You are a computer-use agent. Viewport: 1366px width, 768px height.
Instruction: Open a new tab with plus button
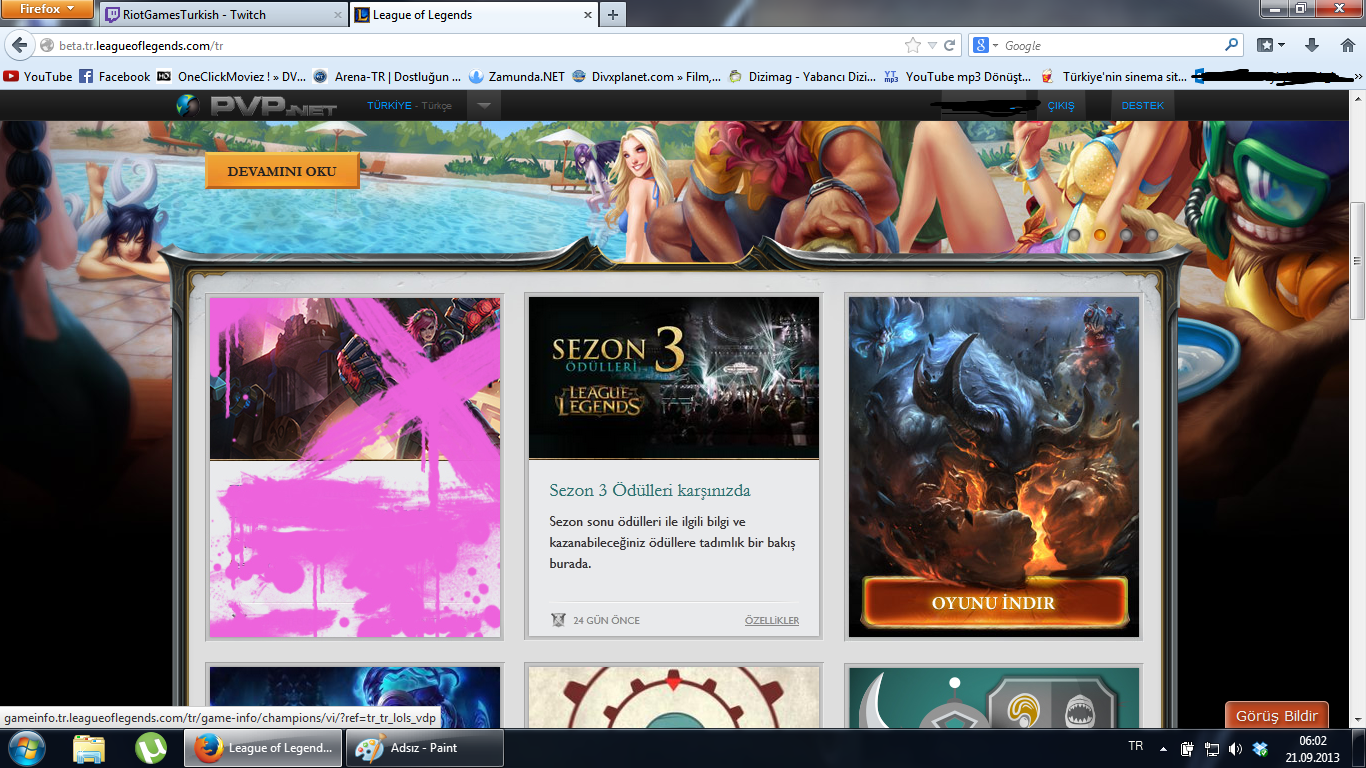click(x=613, y=14)
